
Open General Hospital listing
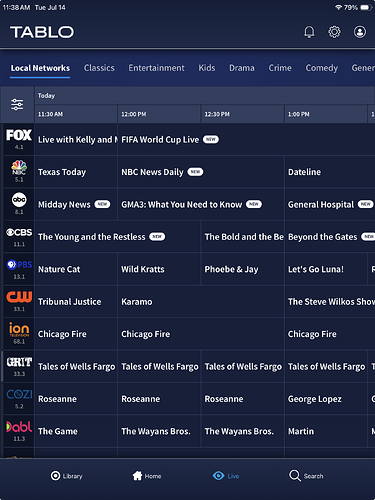[330, 204]
